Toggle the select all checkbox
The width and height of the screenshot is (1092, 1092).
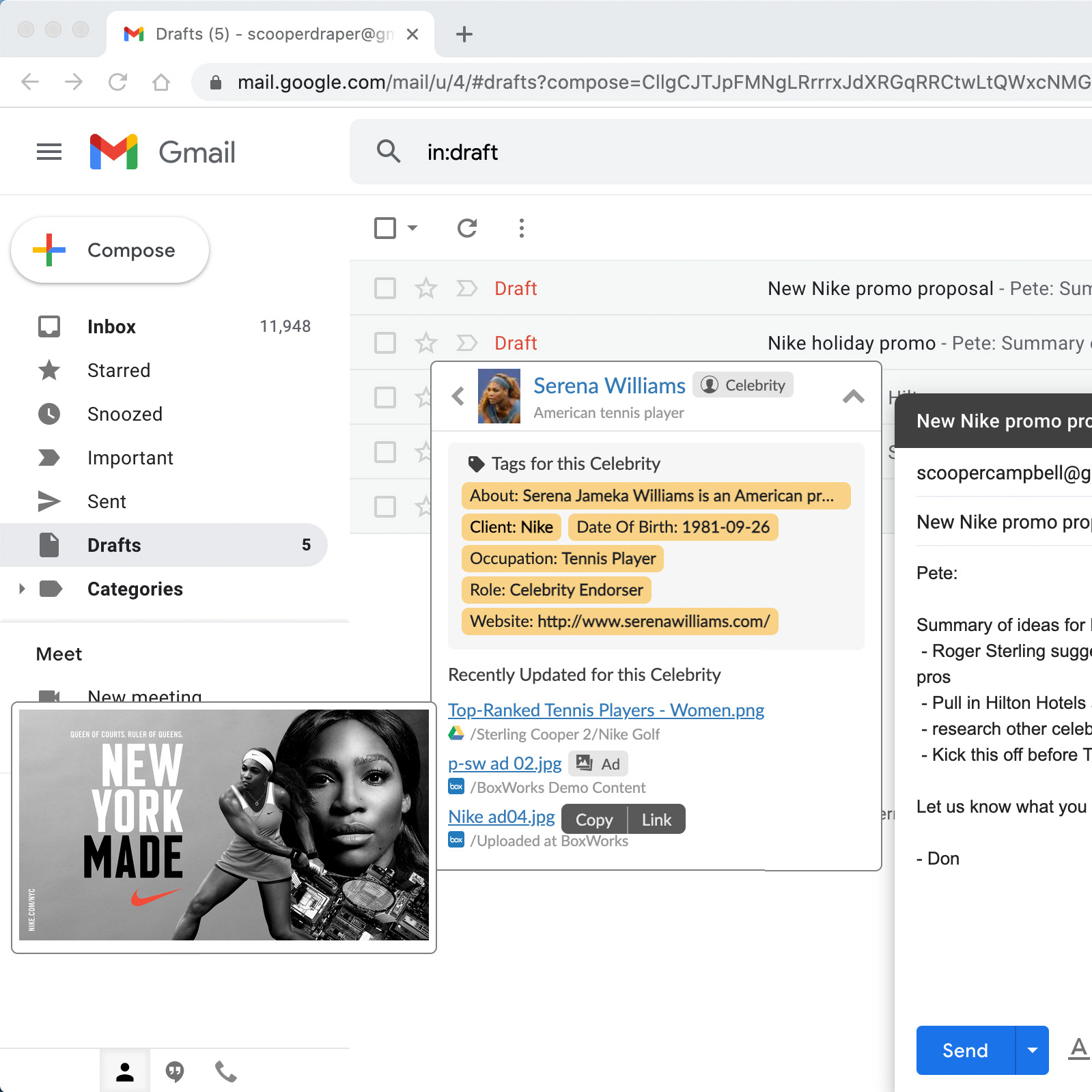coord(385,228)
